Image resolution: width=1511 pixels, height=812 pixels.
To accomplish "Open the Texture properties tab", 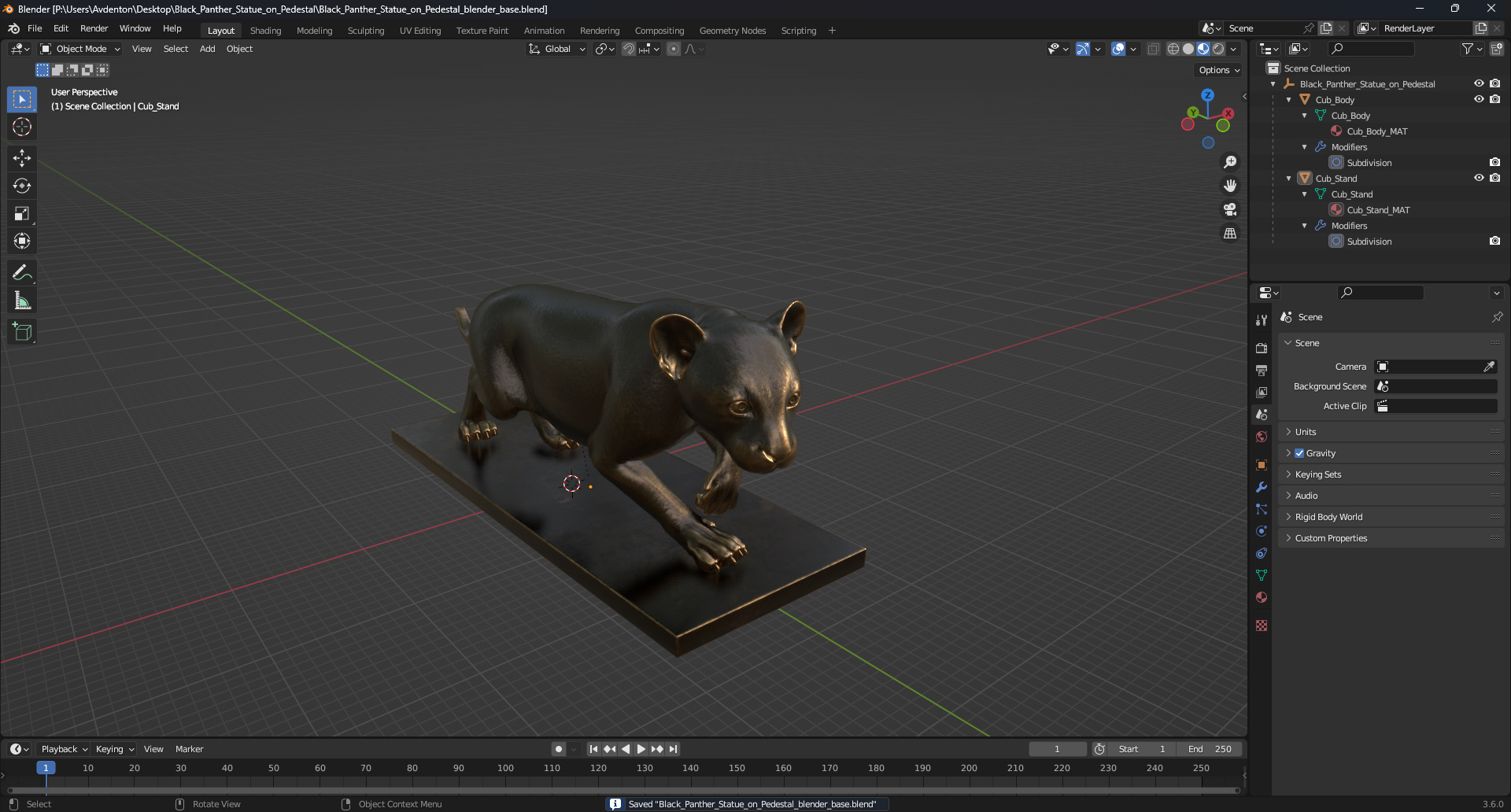I will click(x=1262, y=626).
